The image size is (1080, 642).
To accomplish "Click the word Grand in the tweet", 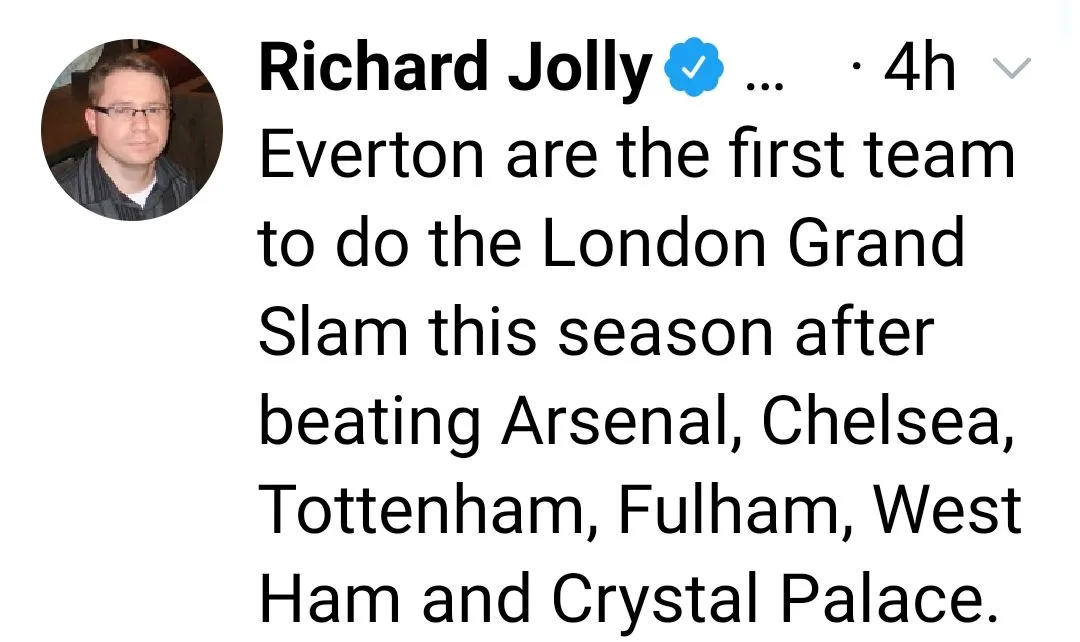I will [x=878, y=245].
